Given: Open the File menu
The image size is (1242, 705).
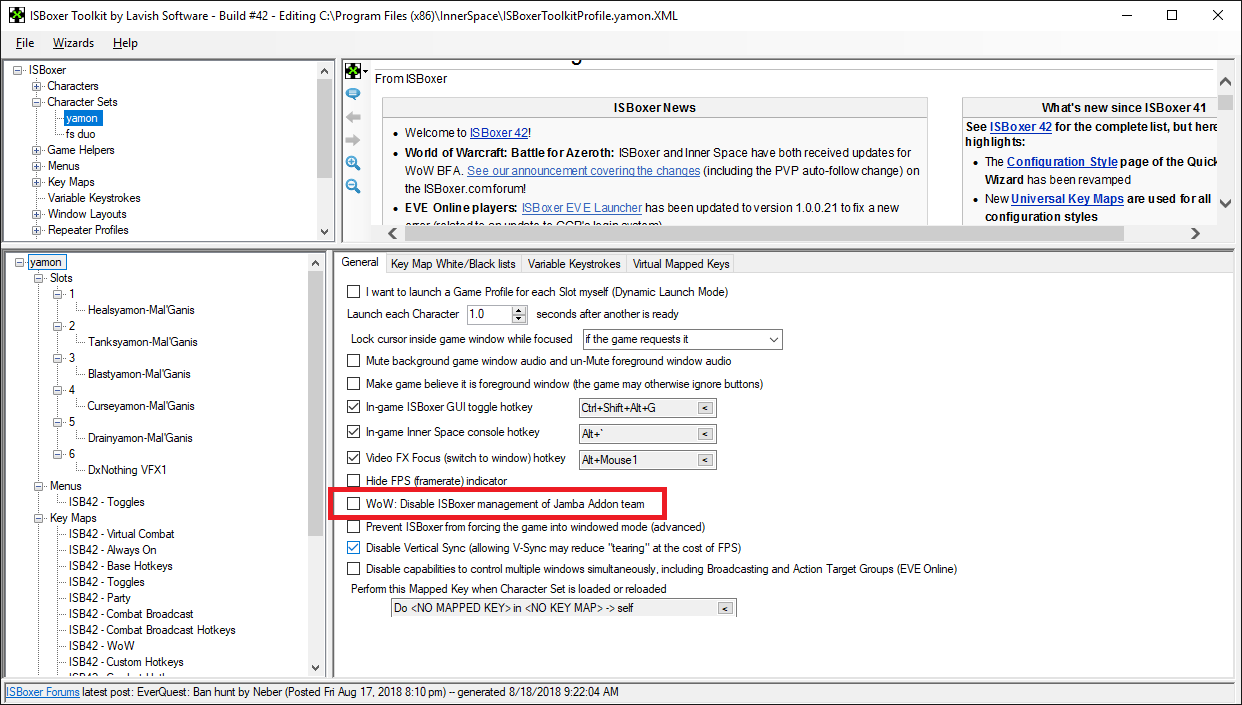Looking at the screenshot, I should click(x=25, y=43).
